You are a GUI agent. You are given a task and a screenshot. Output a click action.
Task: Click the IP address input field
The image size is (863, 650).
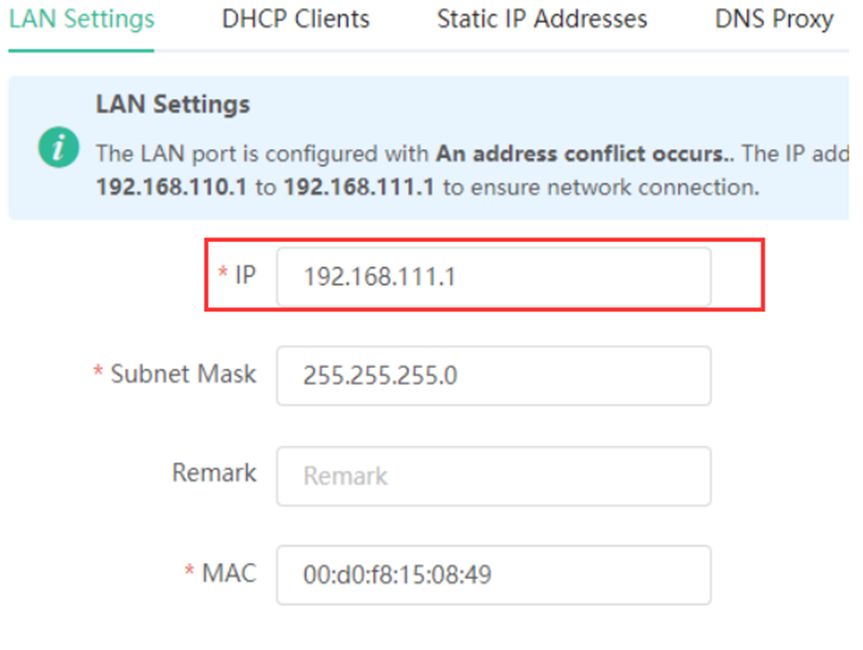[x=493, y=277]
